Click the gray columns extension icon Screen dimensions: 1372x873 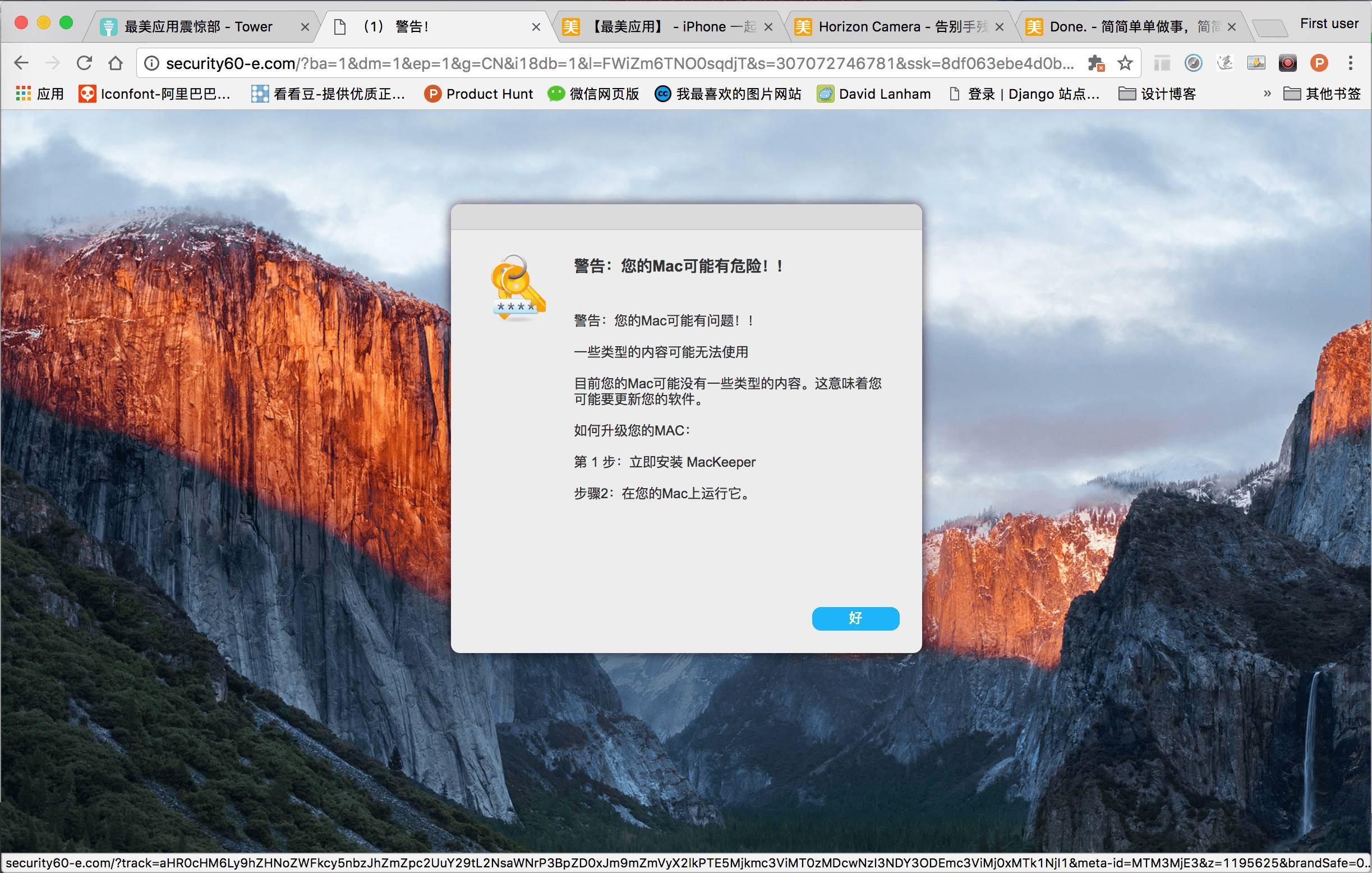1162,63
